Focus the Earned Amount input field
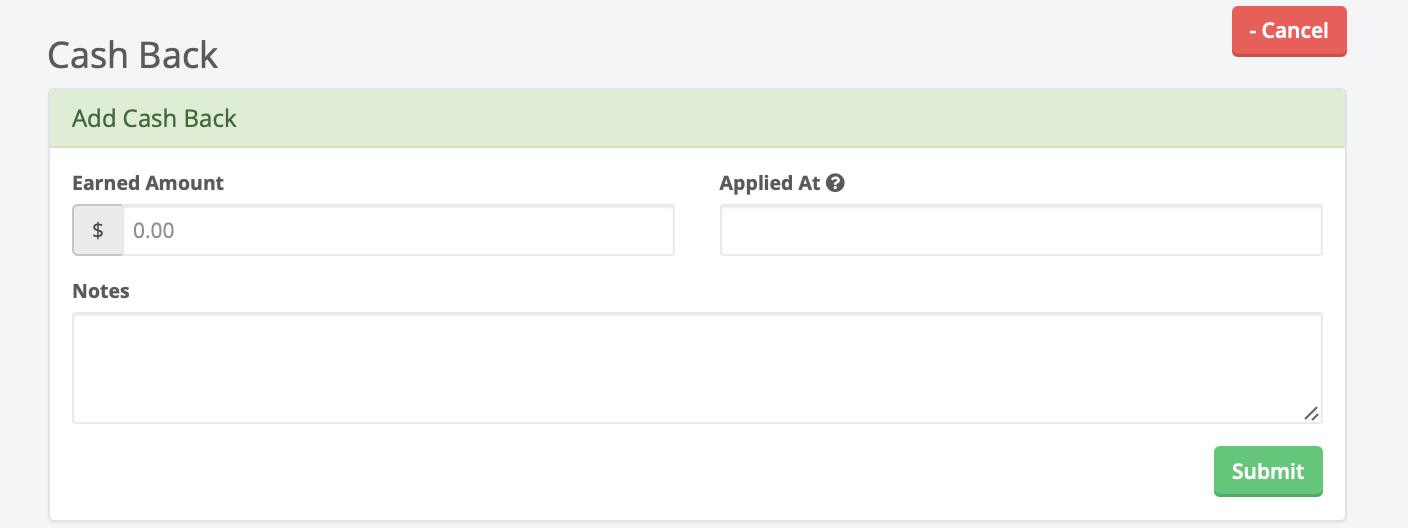 [398, 230]
